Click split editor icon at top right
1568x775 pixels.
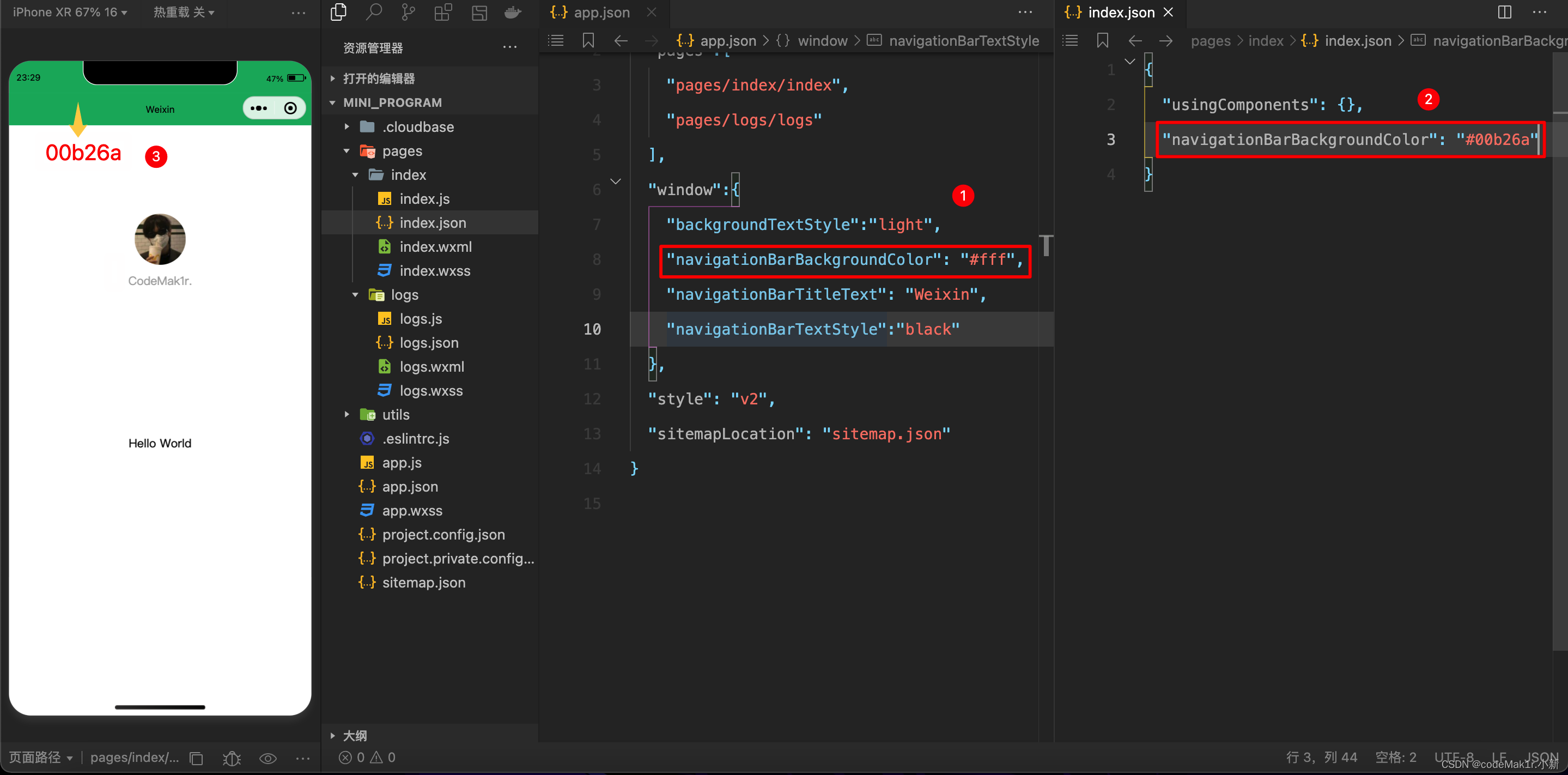(x=1504, y=12)
